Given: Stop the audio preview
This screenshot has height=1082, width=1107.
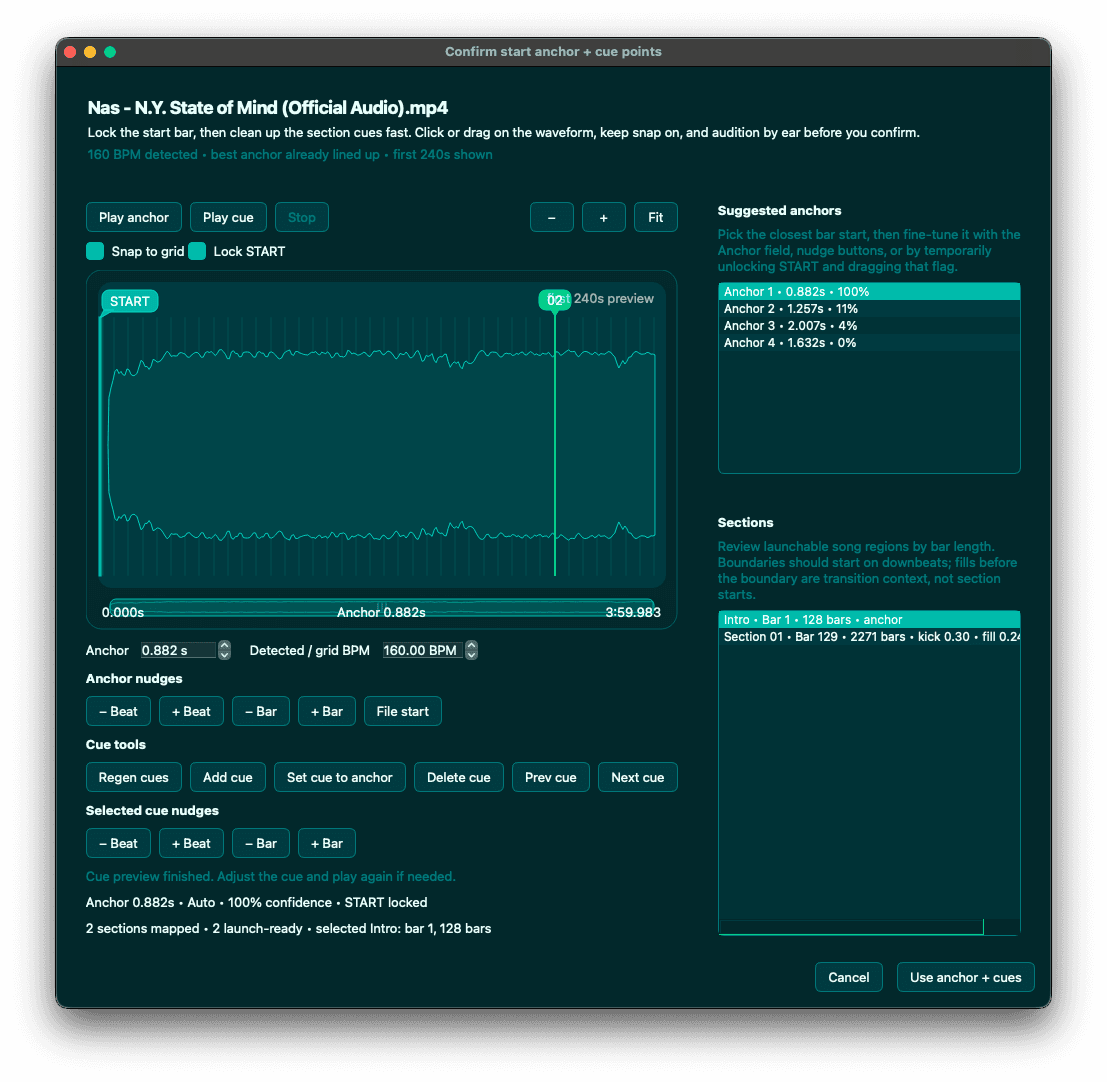Looking at the screenshot, I should [x=301, y=217].
